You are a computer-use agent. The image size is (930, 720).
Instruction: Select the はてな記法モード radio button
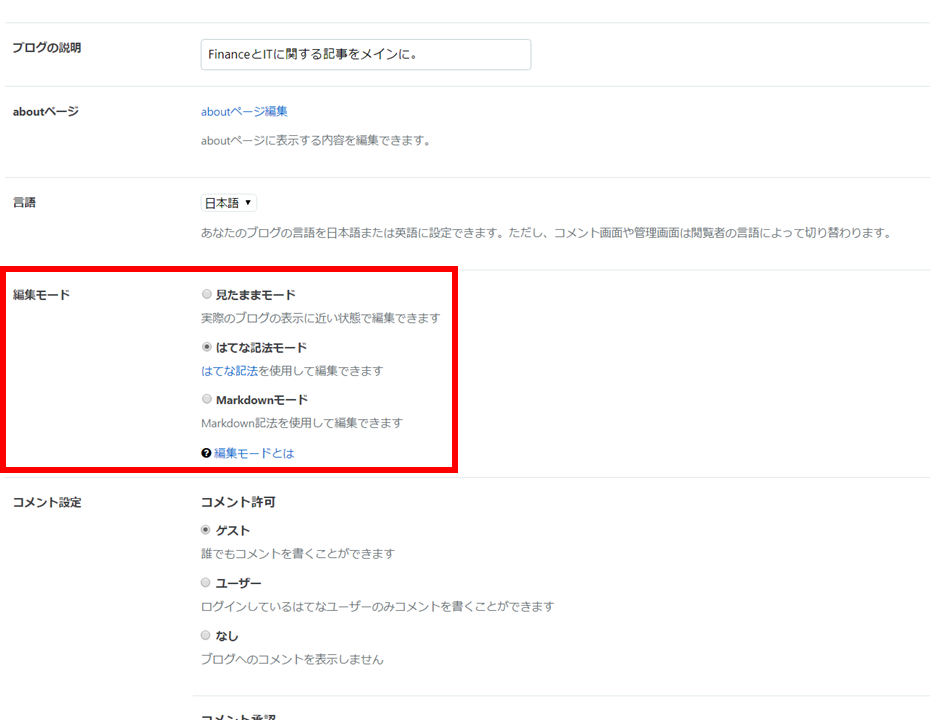(x=207, y=346)
